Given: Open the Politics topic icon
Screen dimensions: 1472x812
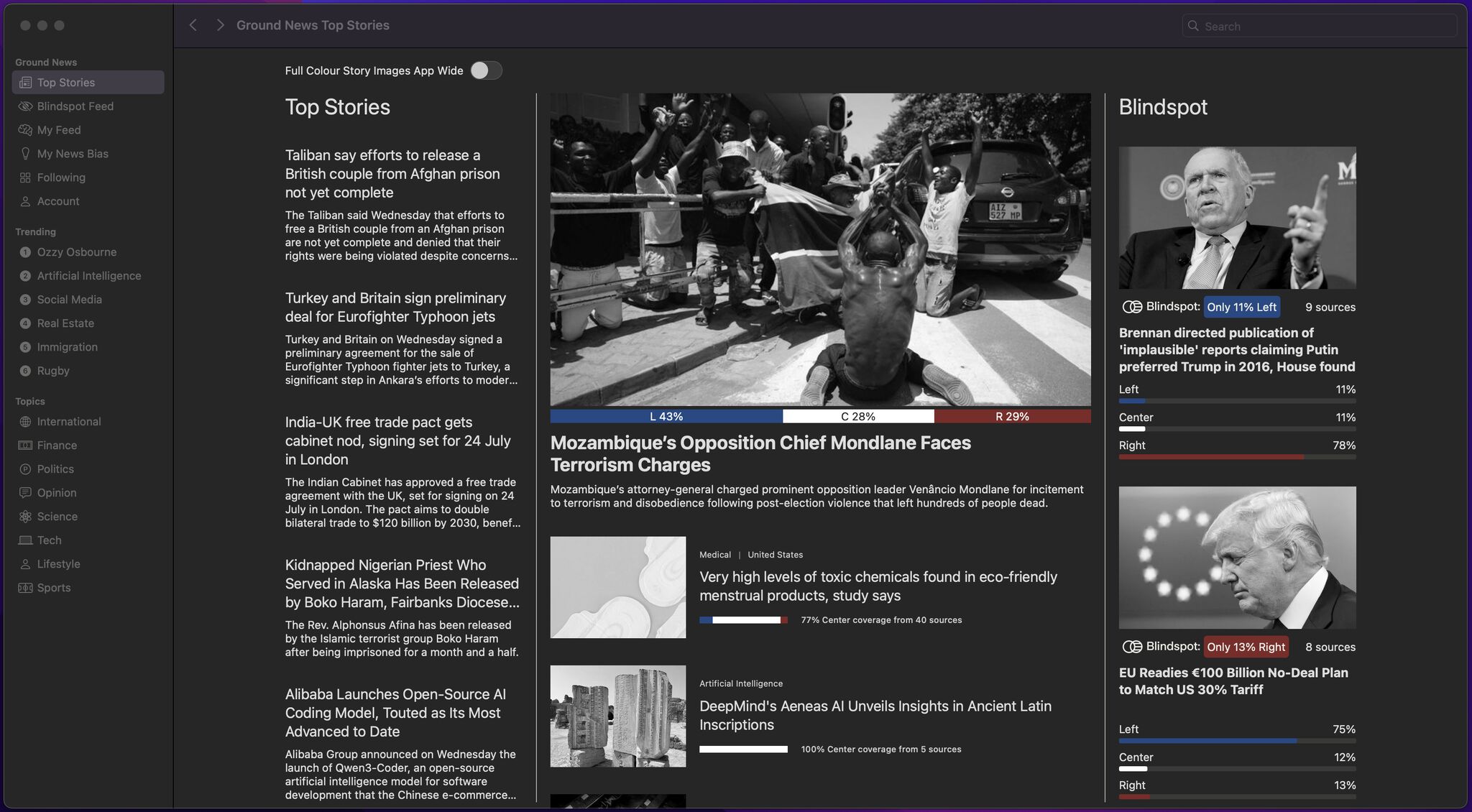Looking at the screenshot, I should [x=24, y=469].
